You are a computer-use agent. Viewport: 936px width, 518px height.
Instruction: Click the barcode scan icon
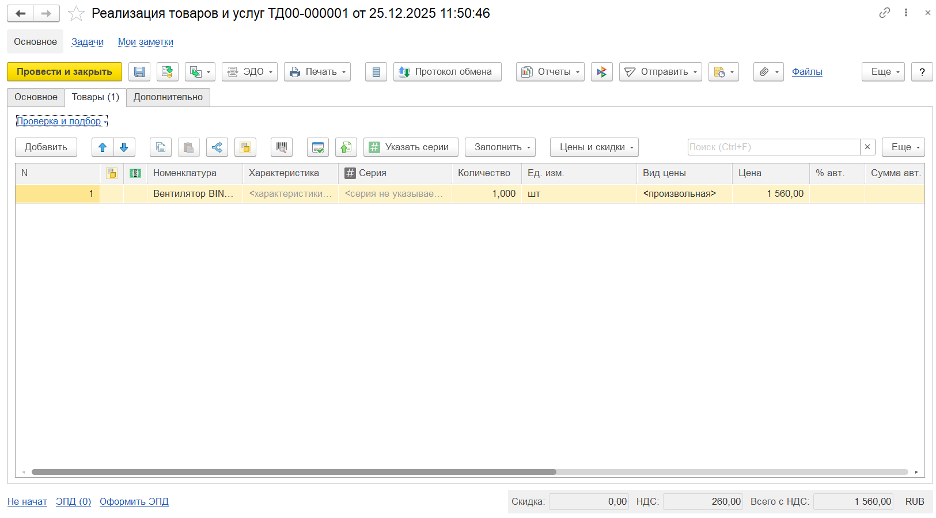point(282,147)
